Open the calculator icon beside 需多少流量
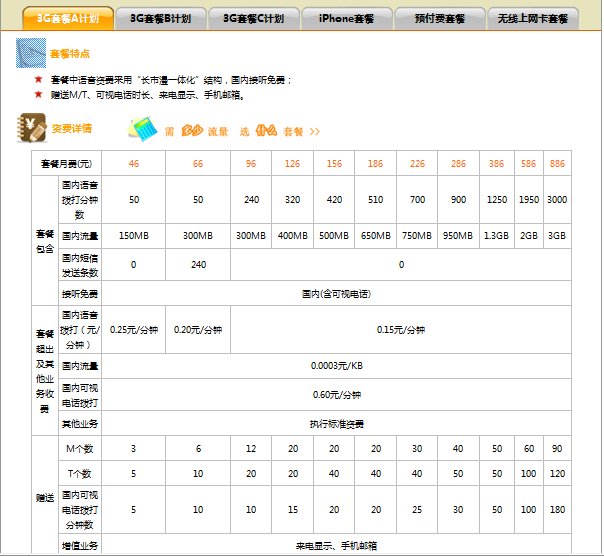The width and height of the screenshot is (604, 556). 143,129
